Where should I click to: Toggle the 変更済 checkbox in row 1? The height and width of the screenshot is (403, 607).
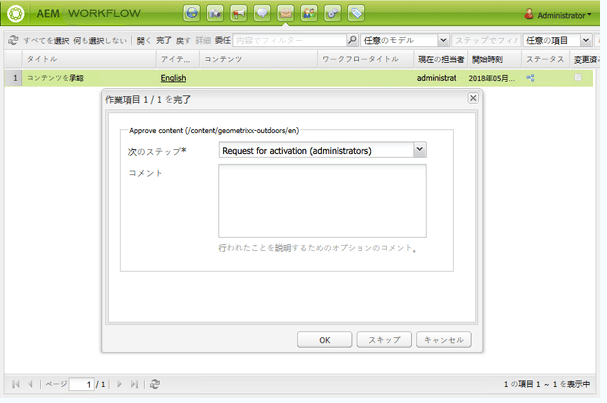578,77
